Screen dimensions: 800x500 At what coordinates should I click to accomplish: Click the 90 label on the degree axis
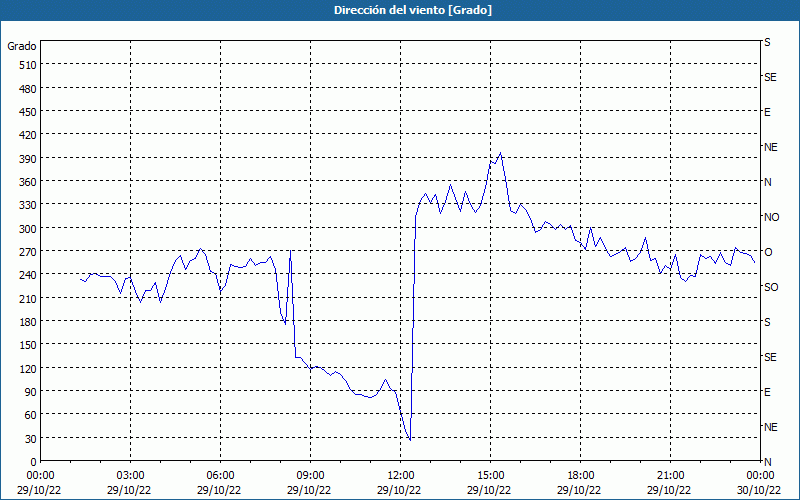[31, 392]
